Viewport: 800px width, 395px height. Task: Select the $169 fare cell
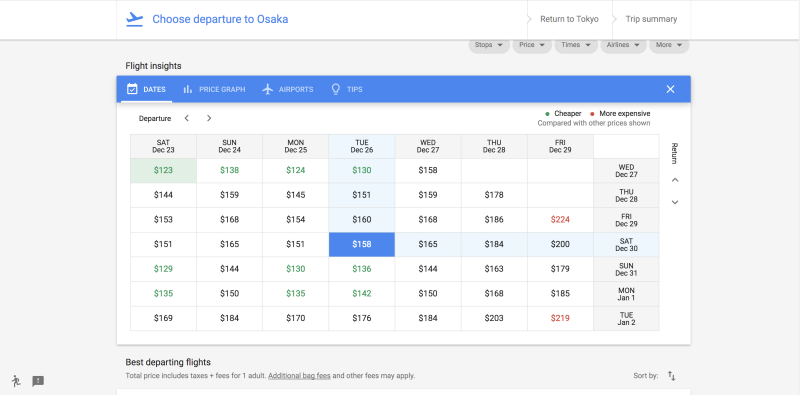click(x=163, y=318)
